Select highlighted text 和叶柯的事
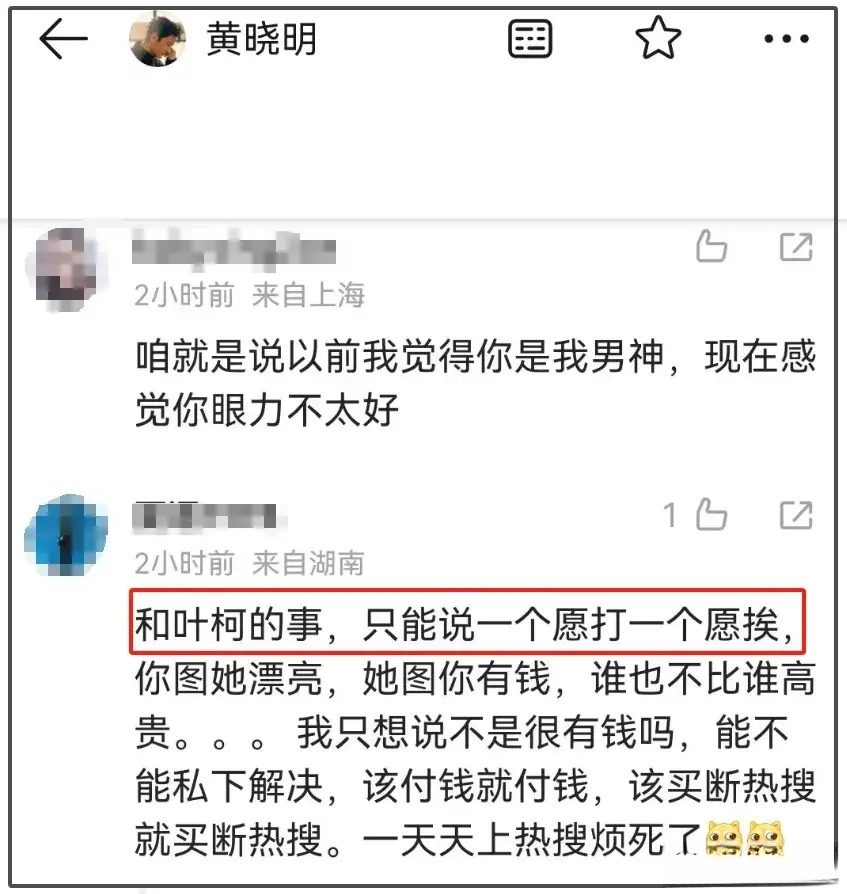The width and height of the screenshot is (847, 894). click(x=229, y=624)
